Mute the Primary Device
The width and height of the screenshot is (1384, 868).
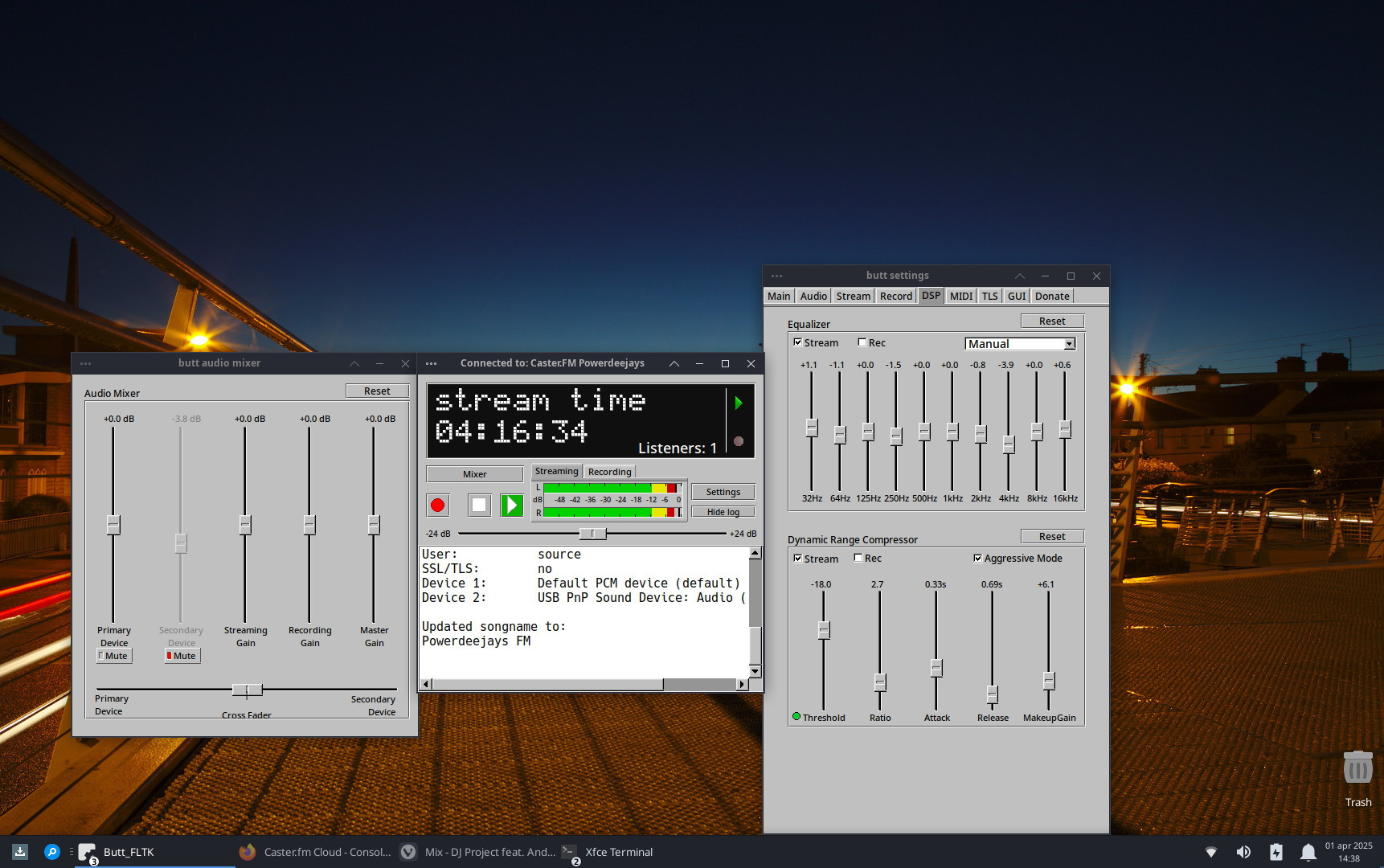[x=114, y=656]
